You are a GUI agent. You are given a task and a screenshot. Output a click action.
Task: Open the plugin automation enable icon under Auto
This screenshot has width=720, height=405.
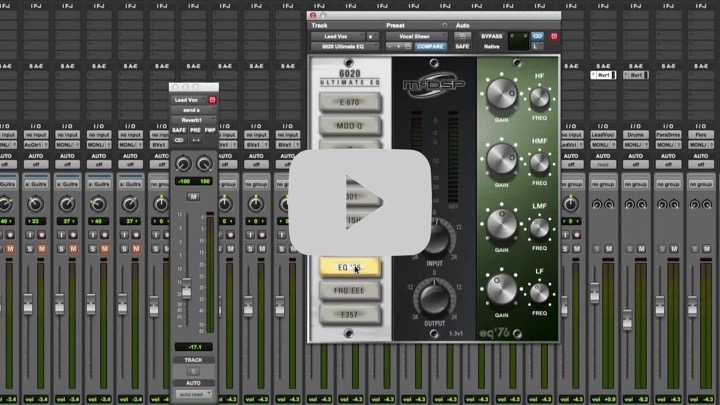click(x=462, y=36)
